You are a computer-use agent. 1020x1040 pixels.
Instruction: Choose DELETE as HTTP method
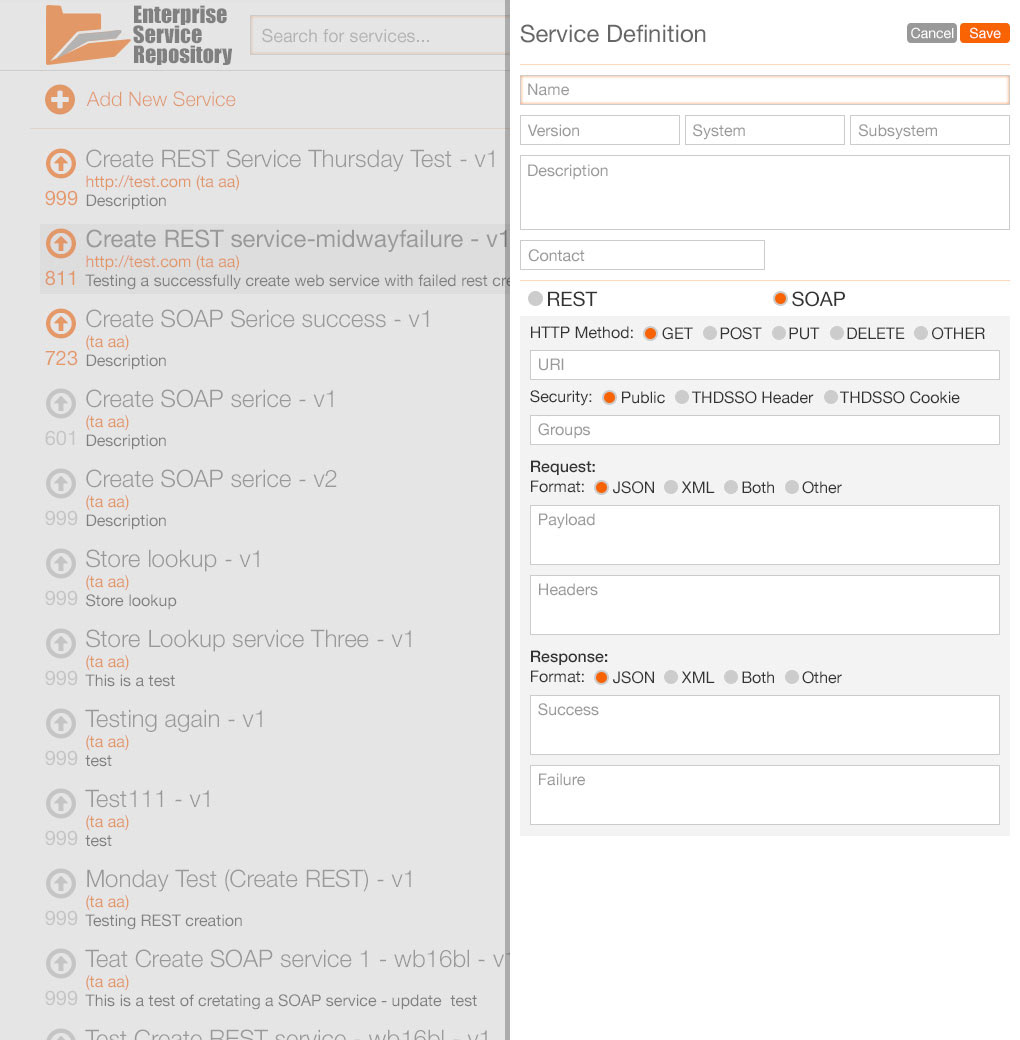[x=837, y=333]
